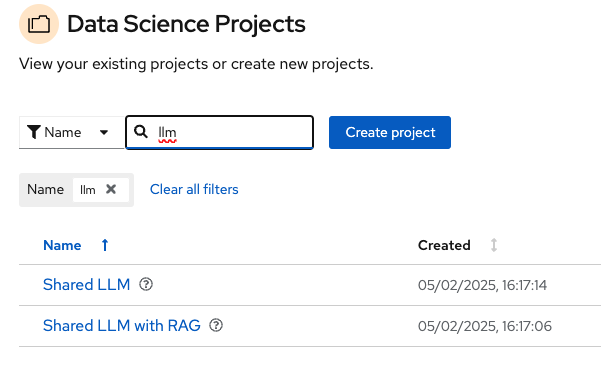Sort the table by Created header
Viewport: 601px width, 368px height.
click(x=444, y=245)
